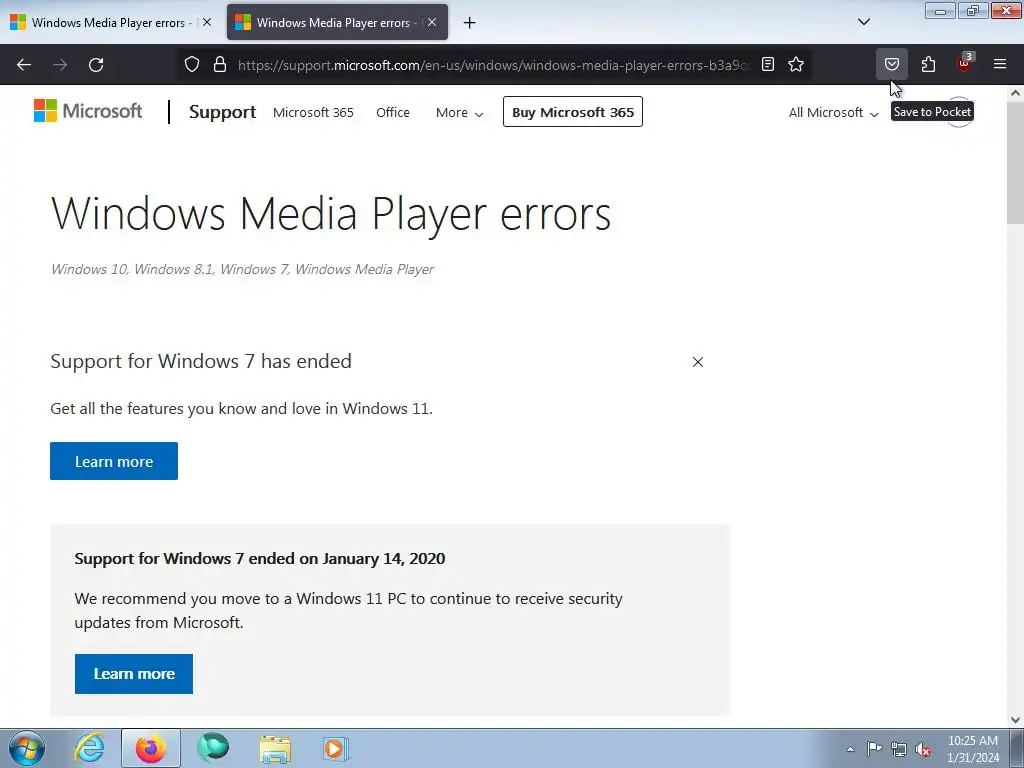Click the Microsoft logo
The image size is (1024, 768).
click(88, 111)
